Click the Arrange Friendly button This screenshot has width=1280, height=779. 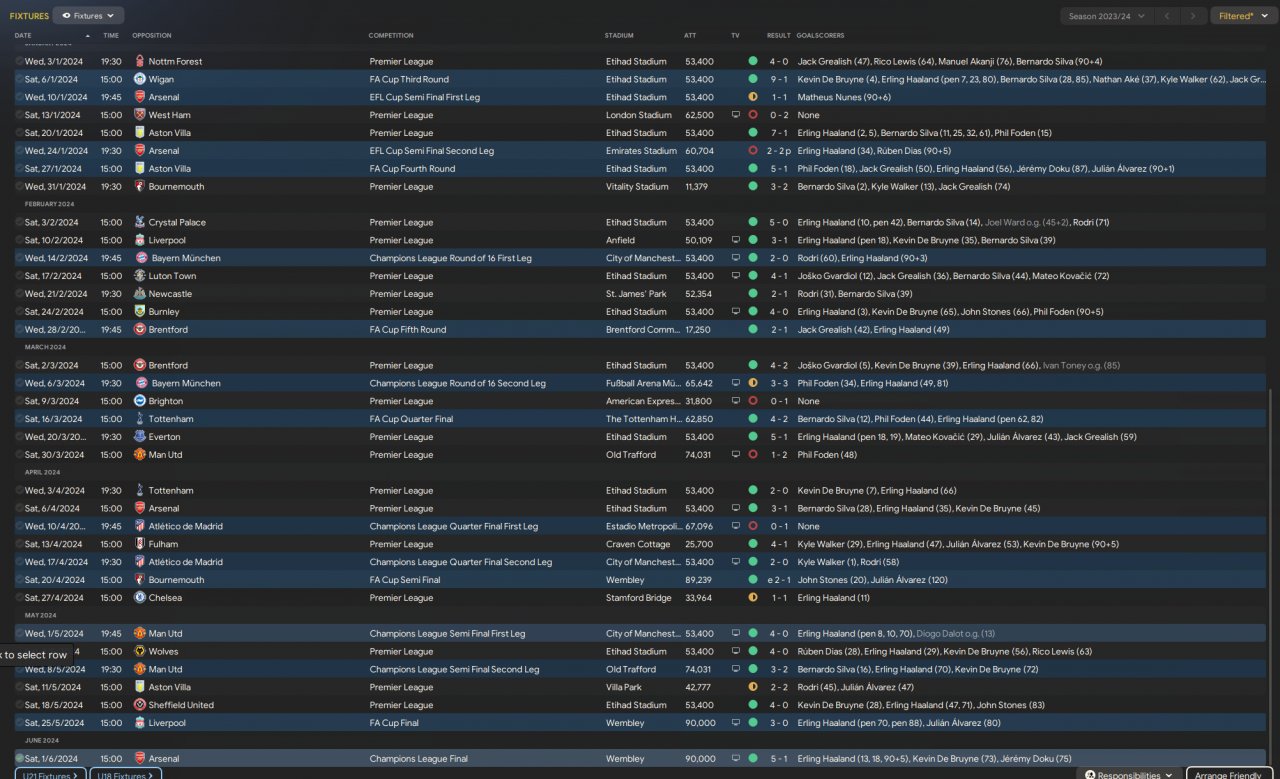coord(1229,775)
